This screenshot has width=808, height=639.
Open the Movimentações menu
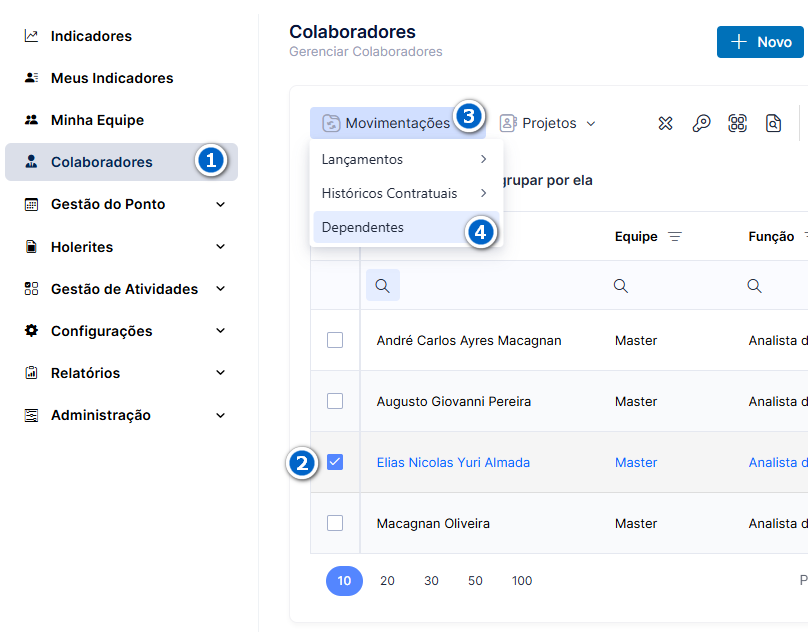[397, 123]
